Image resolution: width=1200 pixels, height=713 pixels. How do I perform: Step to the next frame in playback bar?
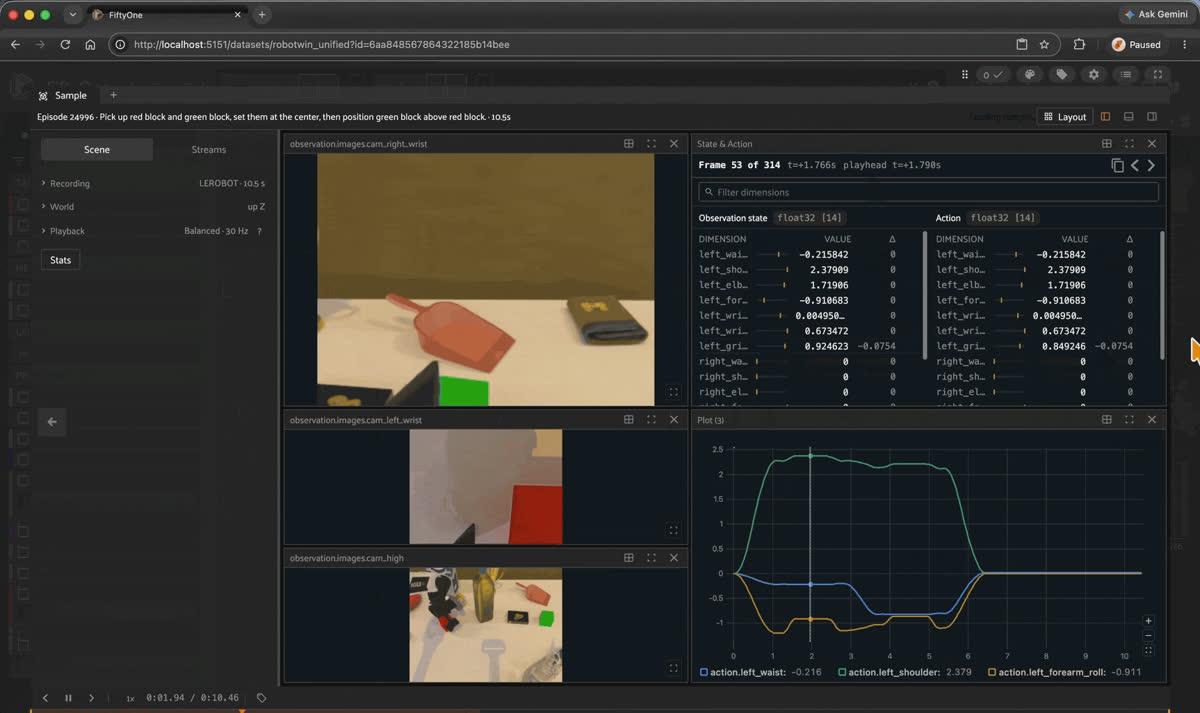point(91,698)
